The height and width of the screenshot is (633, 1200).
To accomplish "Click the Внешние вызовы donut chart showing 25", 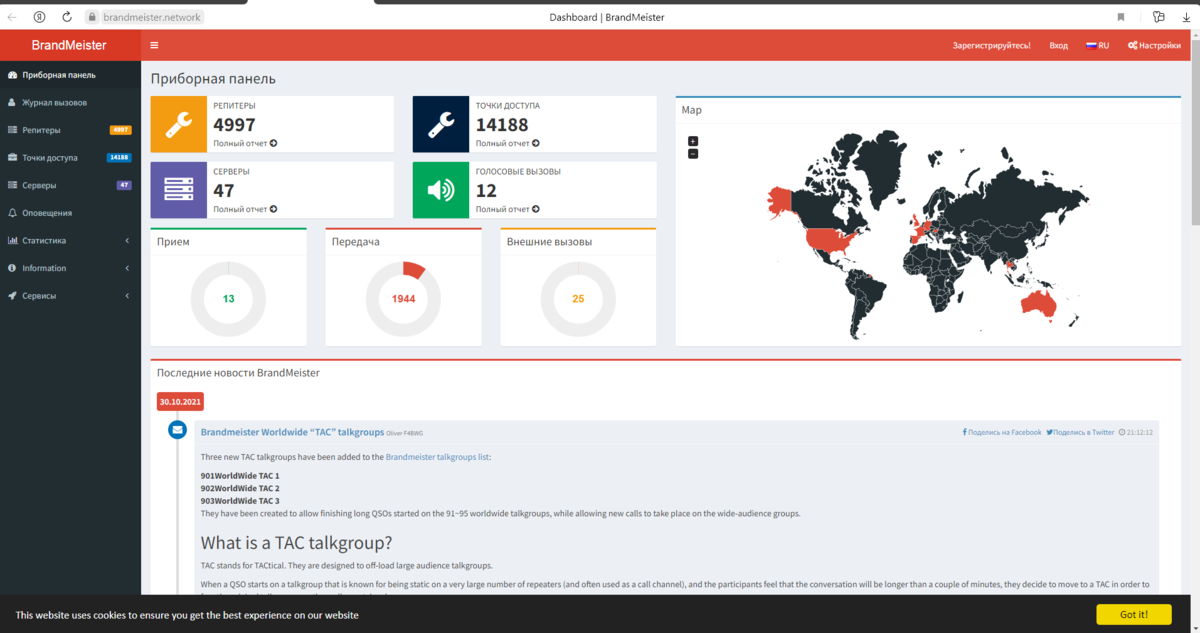I will coord(578,299).
